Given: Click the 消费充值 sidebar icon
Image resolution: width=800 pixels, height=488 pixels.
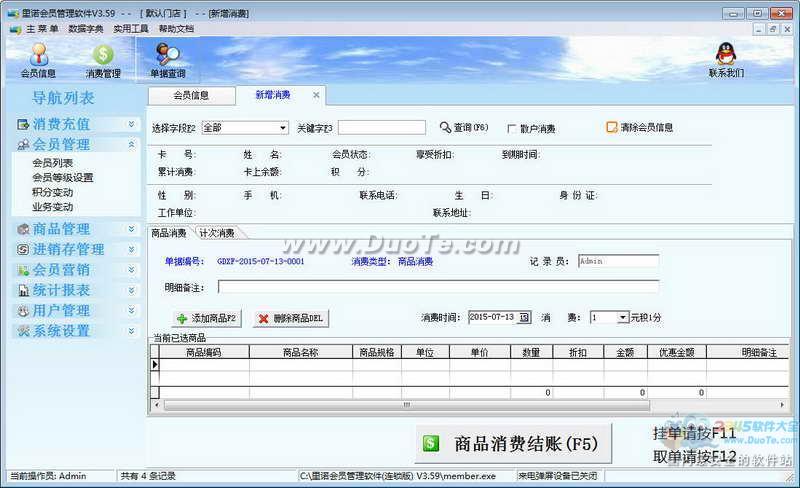Looking at the screenshot, I should [x=23, y=124].
